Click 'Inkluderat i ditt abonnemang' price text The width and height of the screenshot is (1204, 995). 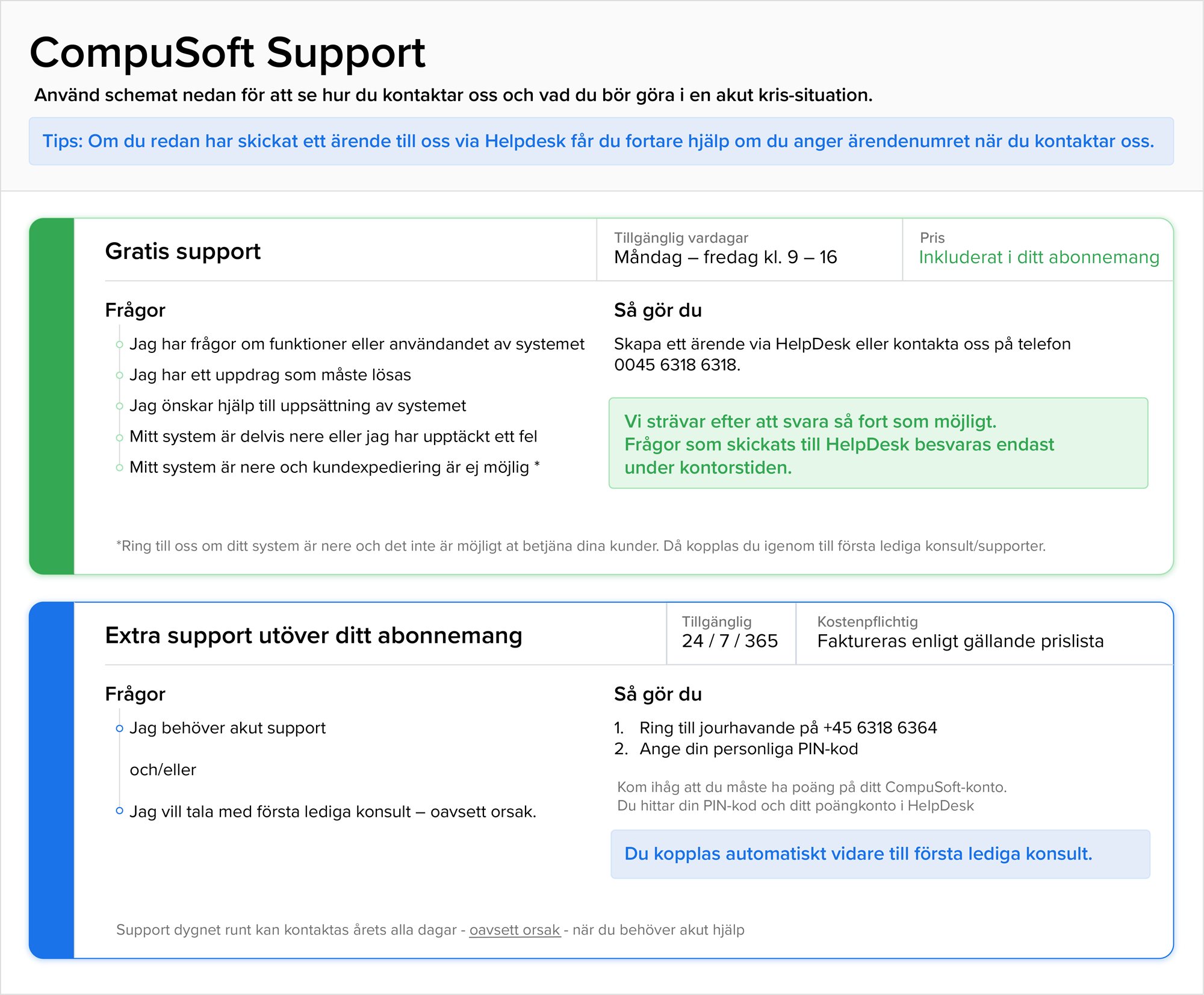[1039, 257]
